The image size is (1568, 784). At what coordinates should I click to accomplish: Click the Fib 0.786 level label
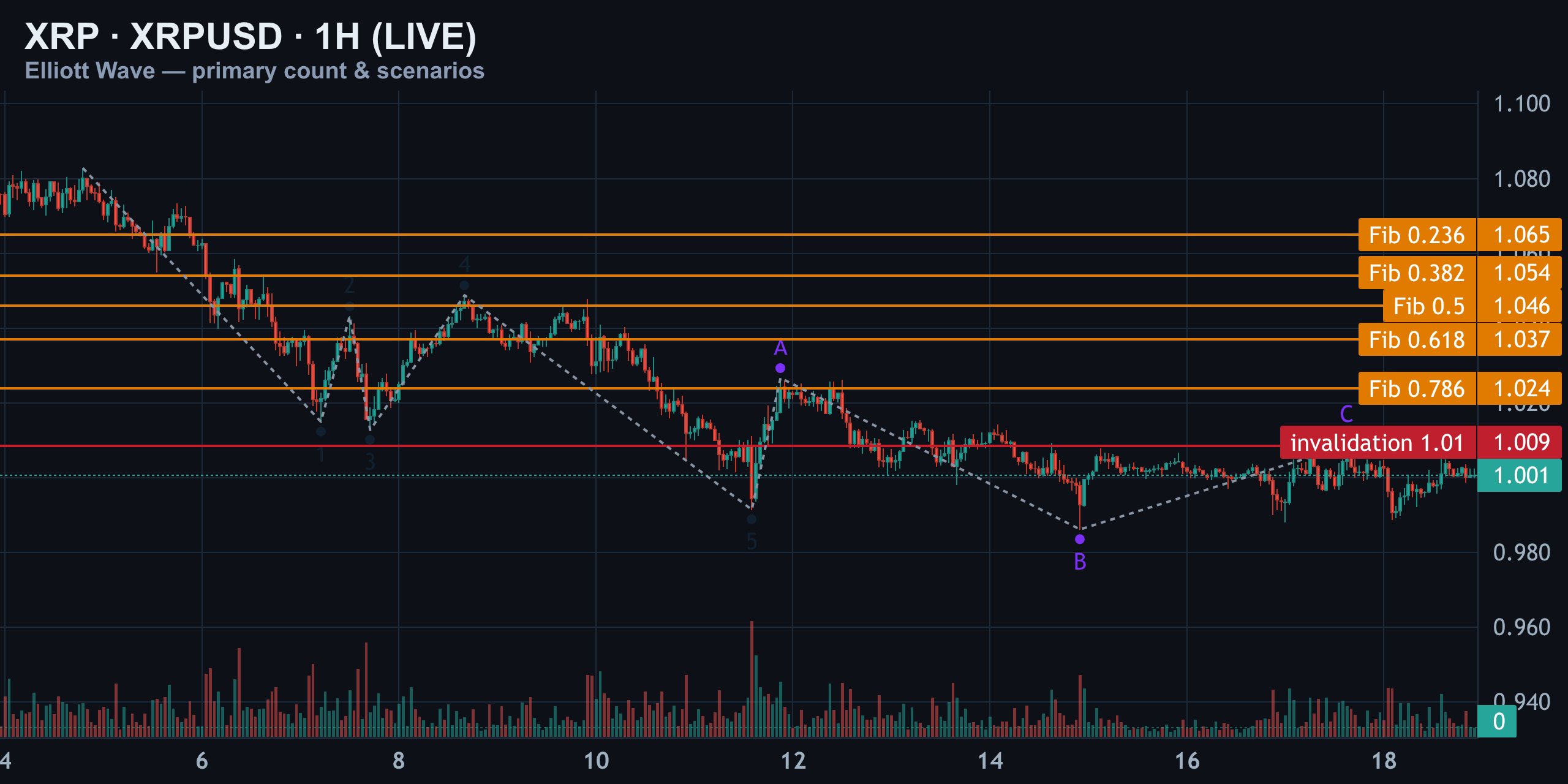pos(1417,388)
